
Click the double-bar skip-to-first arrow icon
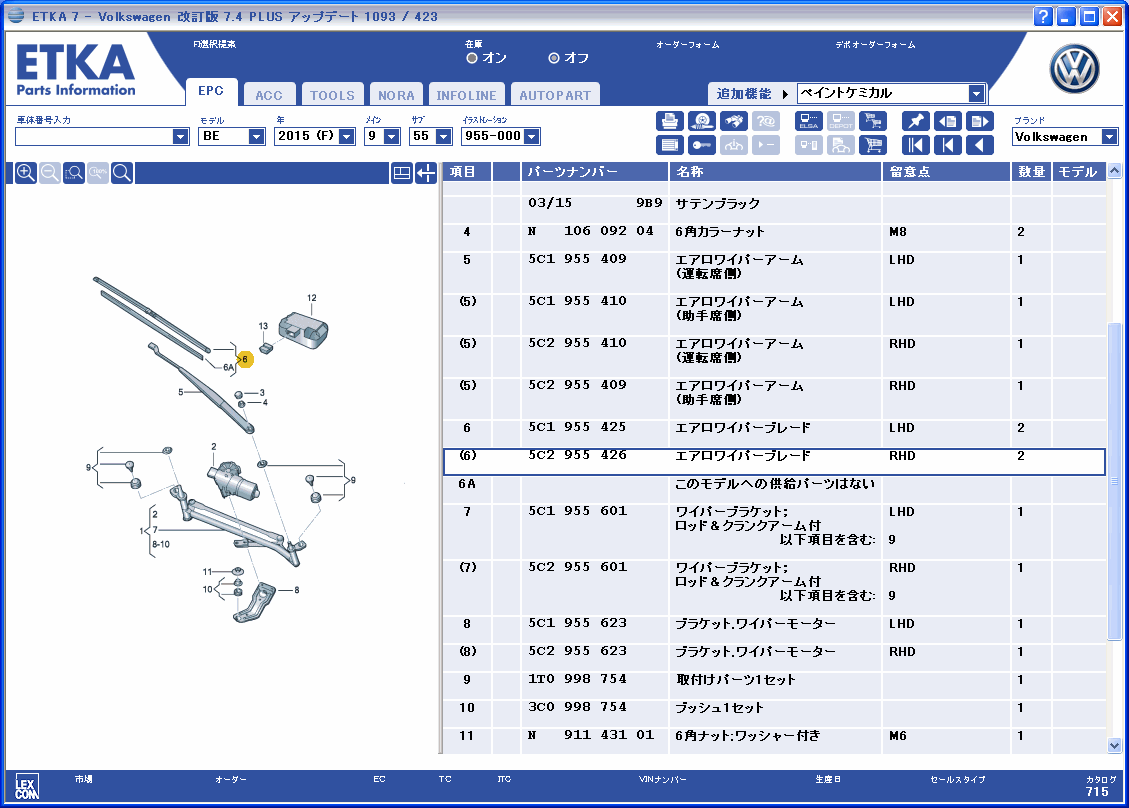tap(916, 145)
